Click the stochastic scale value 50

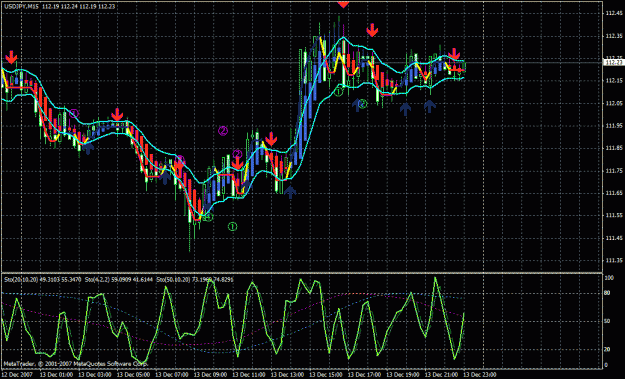pyautogui.click(x=607, y=321)
